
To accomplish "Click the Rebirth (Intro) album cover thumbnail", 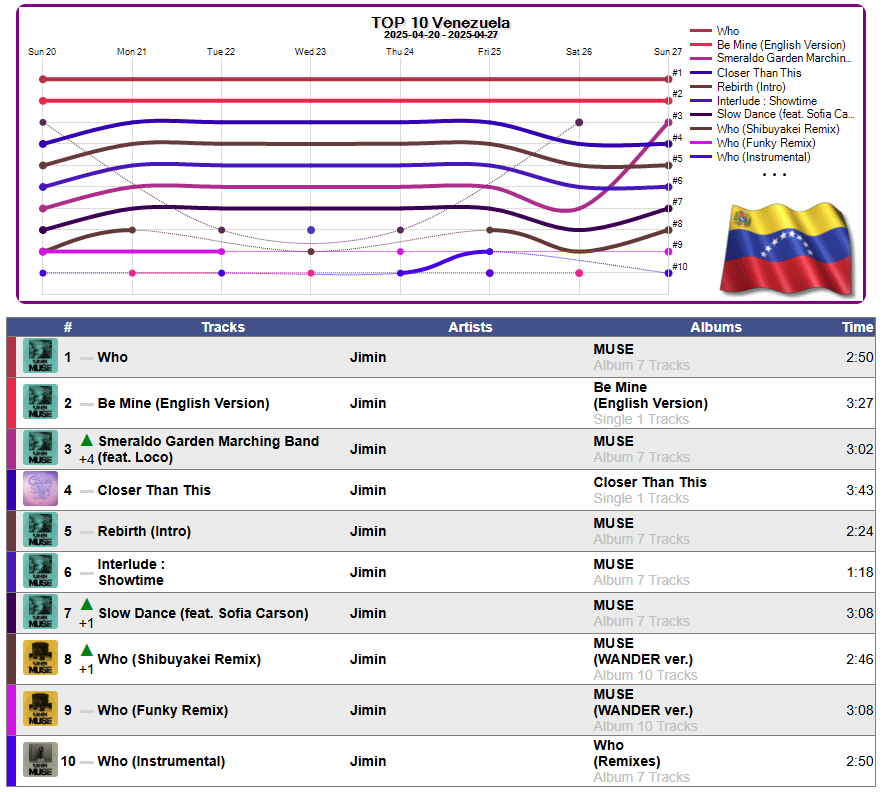I will 40,530.
